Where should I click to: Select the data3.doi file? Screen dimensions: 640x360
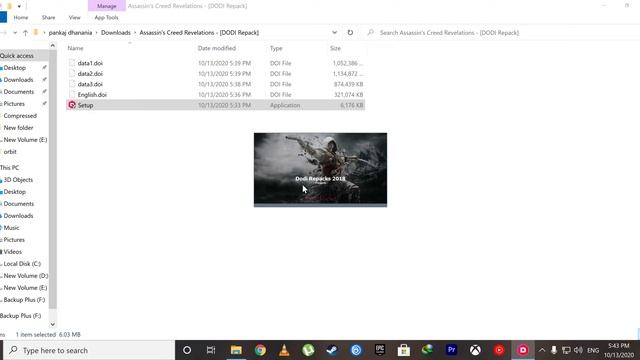click(x=90, y=84)
